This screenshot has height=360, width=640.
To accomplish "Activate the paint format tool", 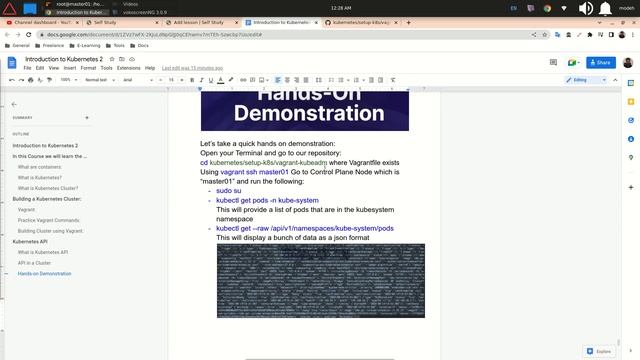I will [x=49, y=80].
